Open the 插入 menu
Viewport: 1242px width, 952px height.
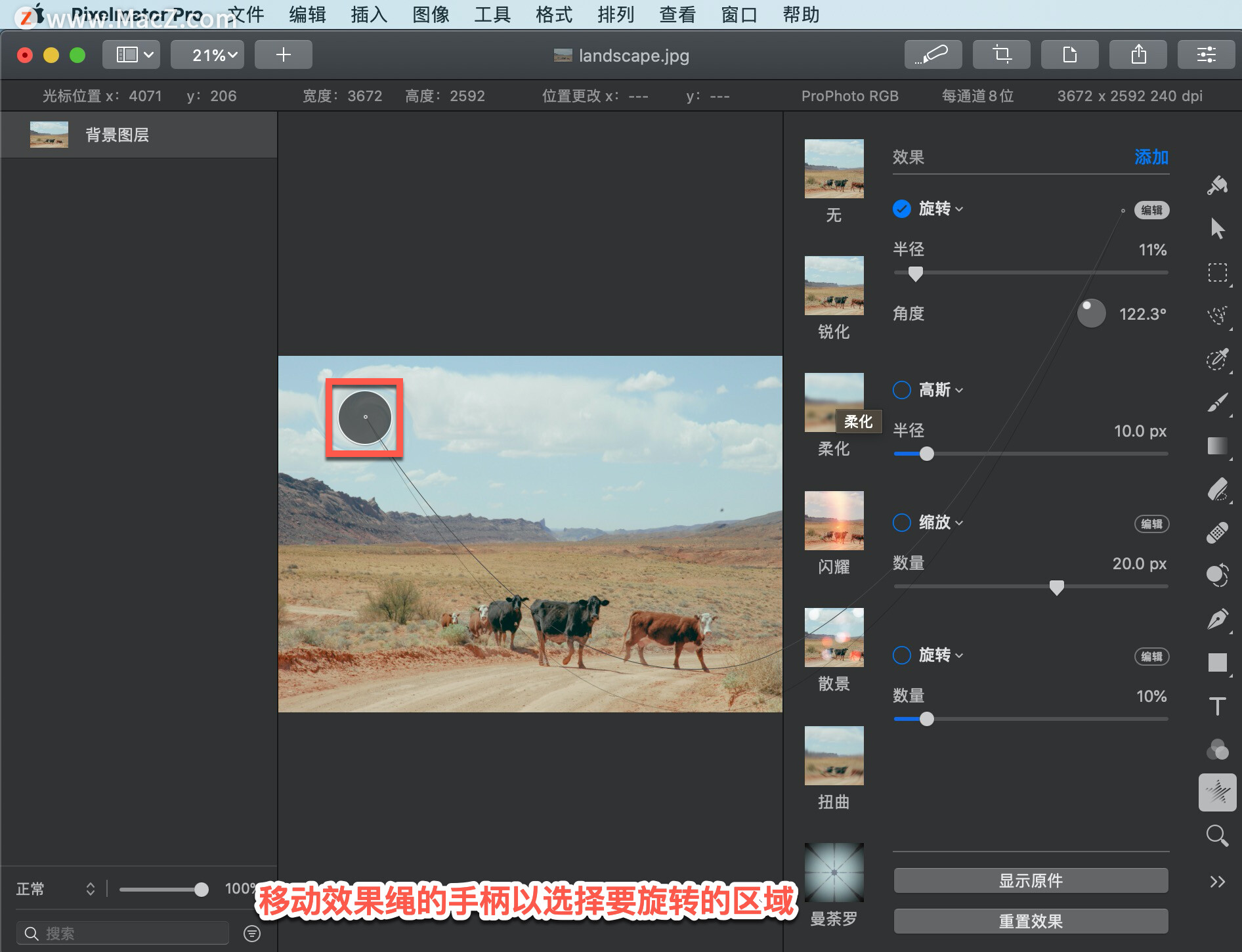click(x=370, y=14)
